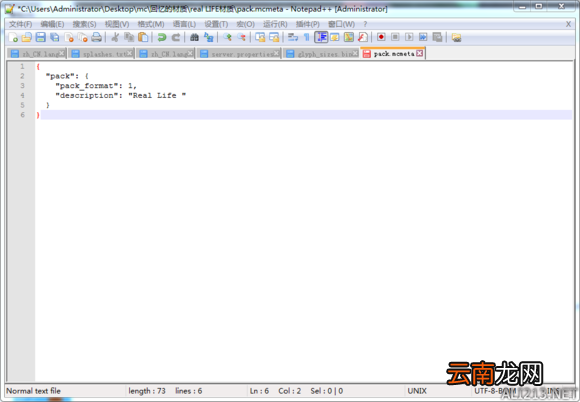Close the pack.mcmeta tab

click(419, 54)
